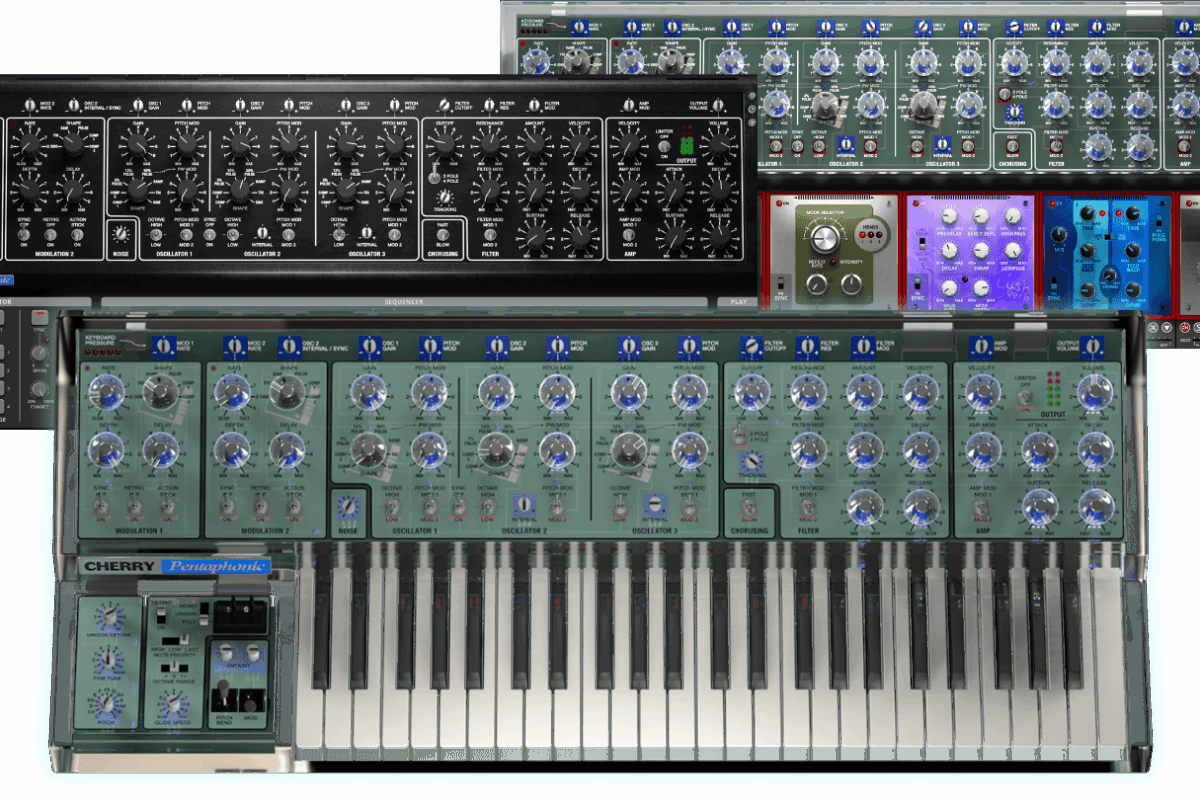Adjust Filter Release knob on front green synth
The image size is (1200, 800).
pyautogui.click(x=921, y=508)
